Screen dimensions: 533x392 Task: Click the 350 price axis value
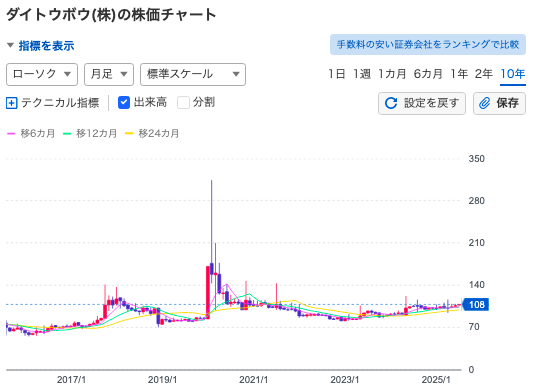pyautogui.click(x=476, y=159)
